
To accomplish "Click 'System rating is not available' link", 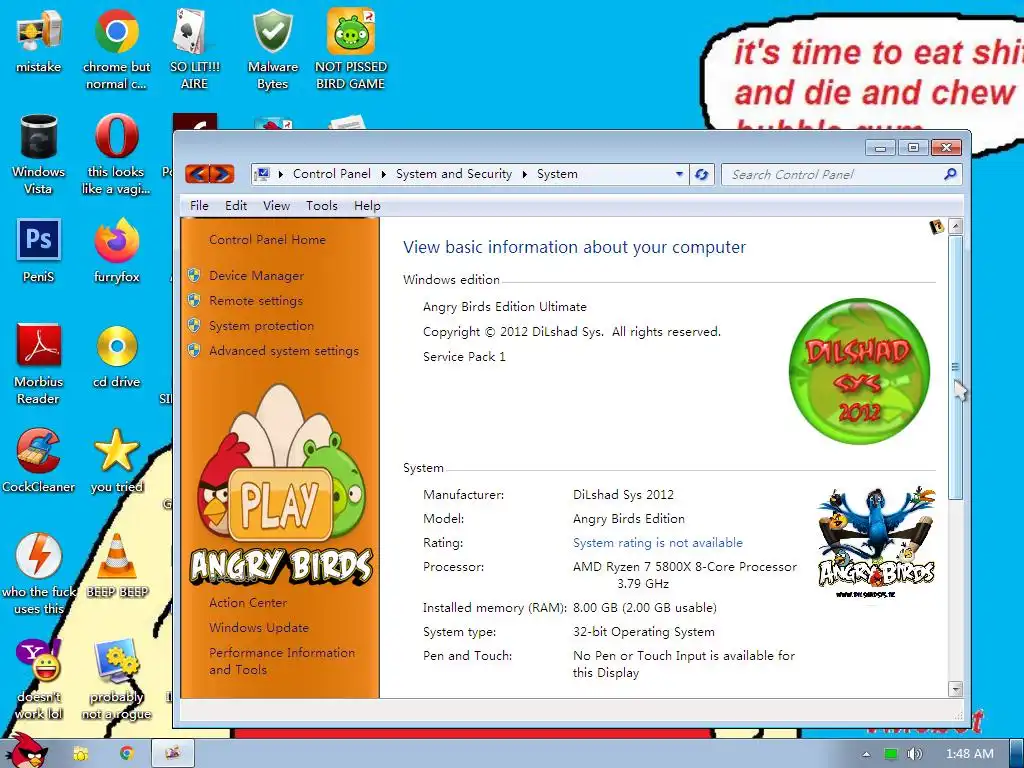I will coord(658,543).
